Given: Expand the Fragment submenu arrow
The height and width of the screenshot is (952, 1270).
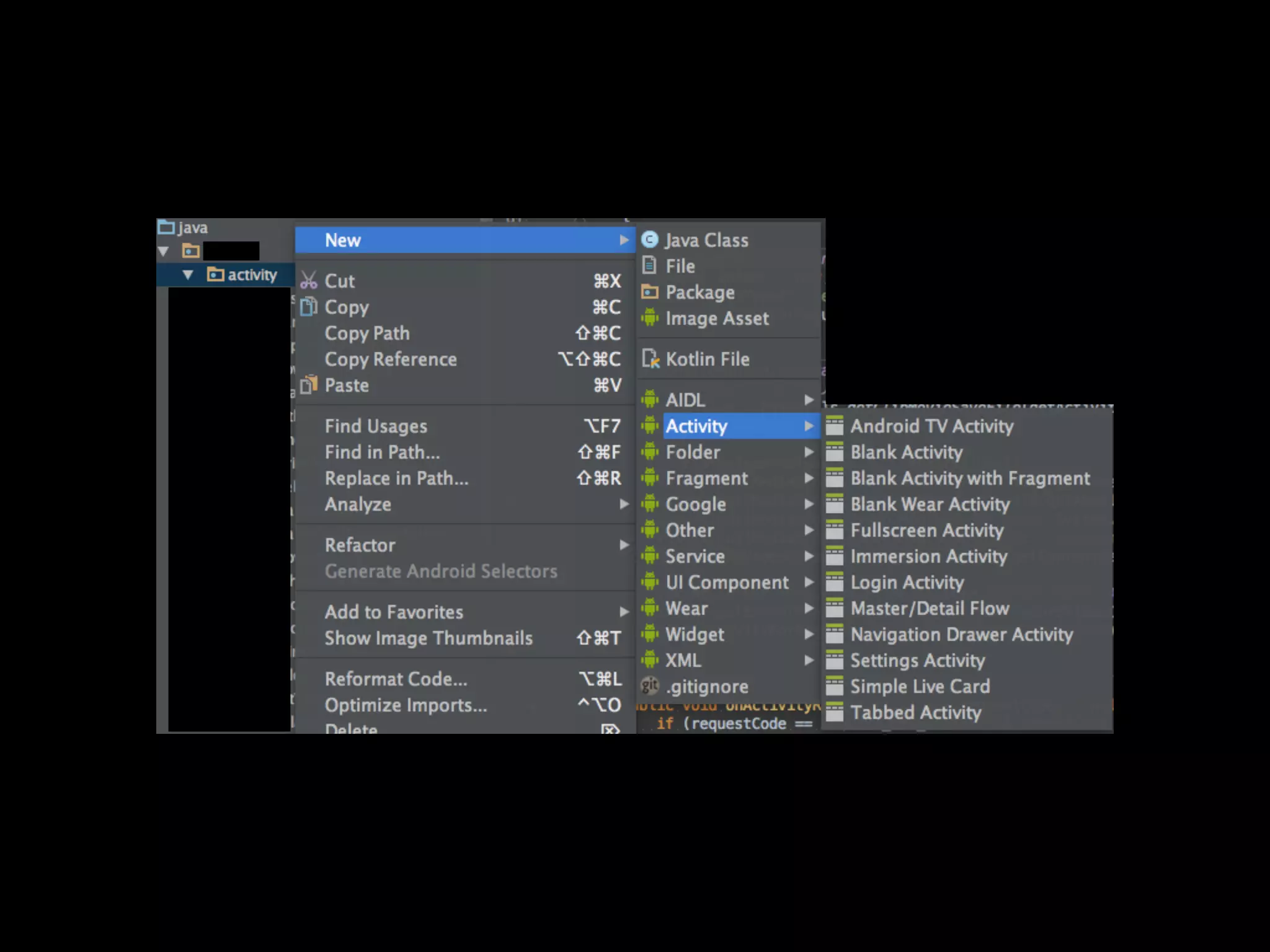Looking at the screenshot, I should click(809, 478).
